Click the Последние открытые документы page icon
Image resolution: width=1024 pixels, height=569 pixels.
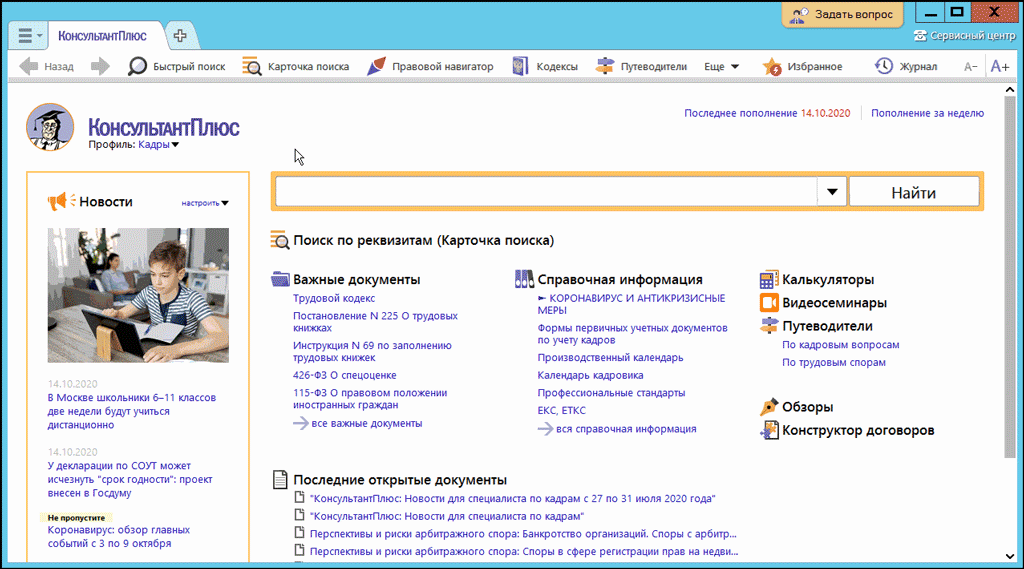(280, 480)
